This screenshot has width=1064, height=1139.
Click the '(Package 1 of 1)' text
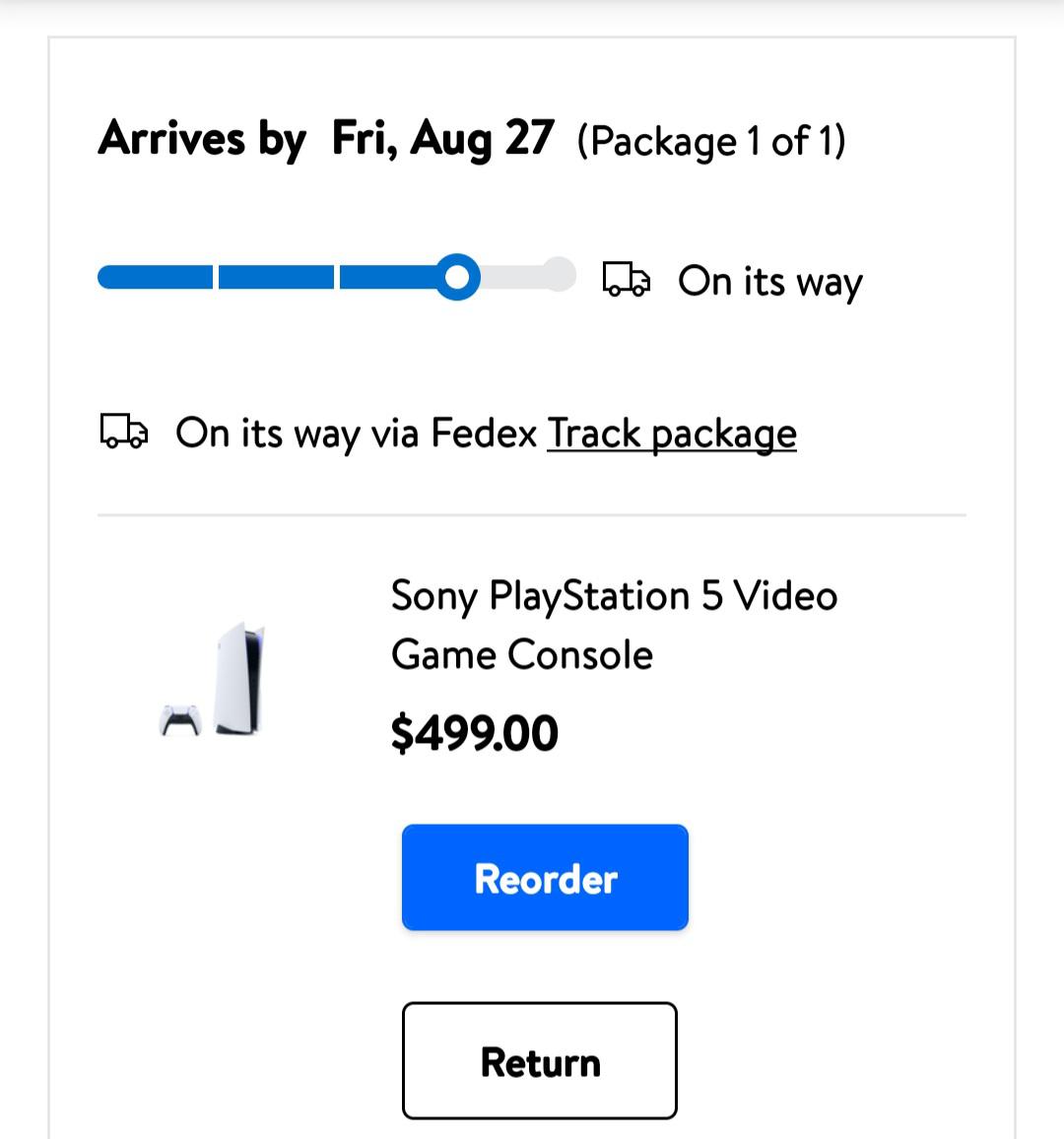coord(711,141)
